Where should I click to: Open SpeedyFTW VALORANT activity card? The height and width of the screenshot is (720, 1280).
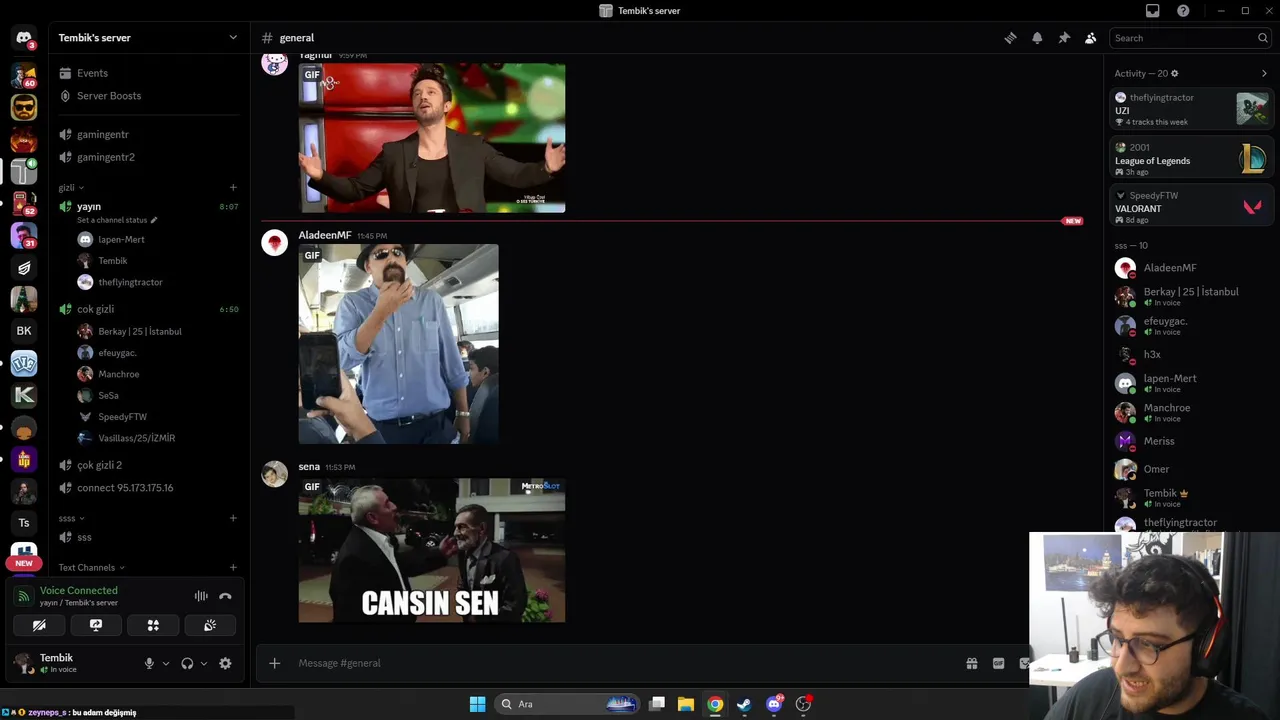click(1192, 207)
